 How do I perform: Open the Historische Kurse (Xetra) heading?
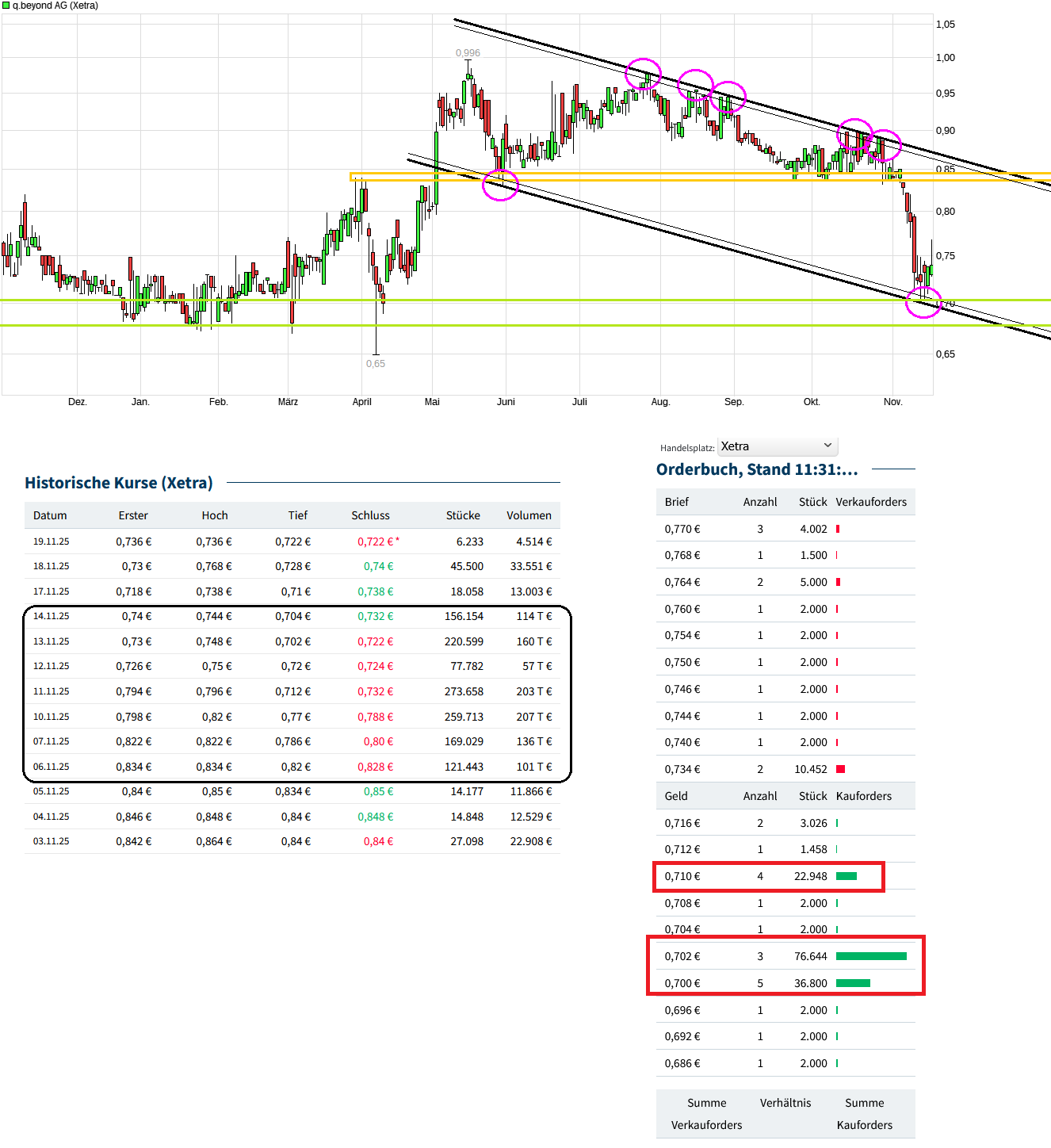tap(119, 483)
